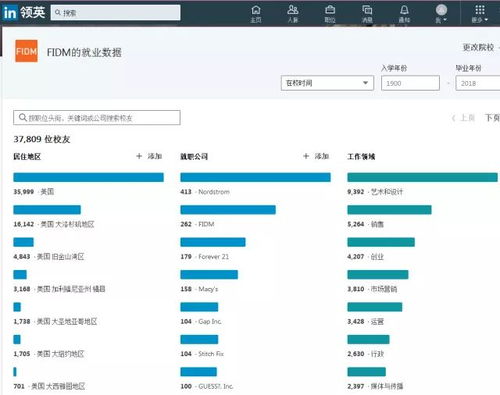
Task: Click the FIDM orange logo
Action: click(x=26, y=51)
